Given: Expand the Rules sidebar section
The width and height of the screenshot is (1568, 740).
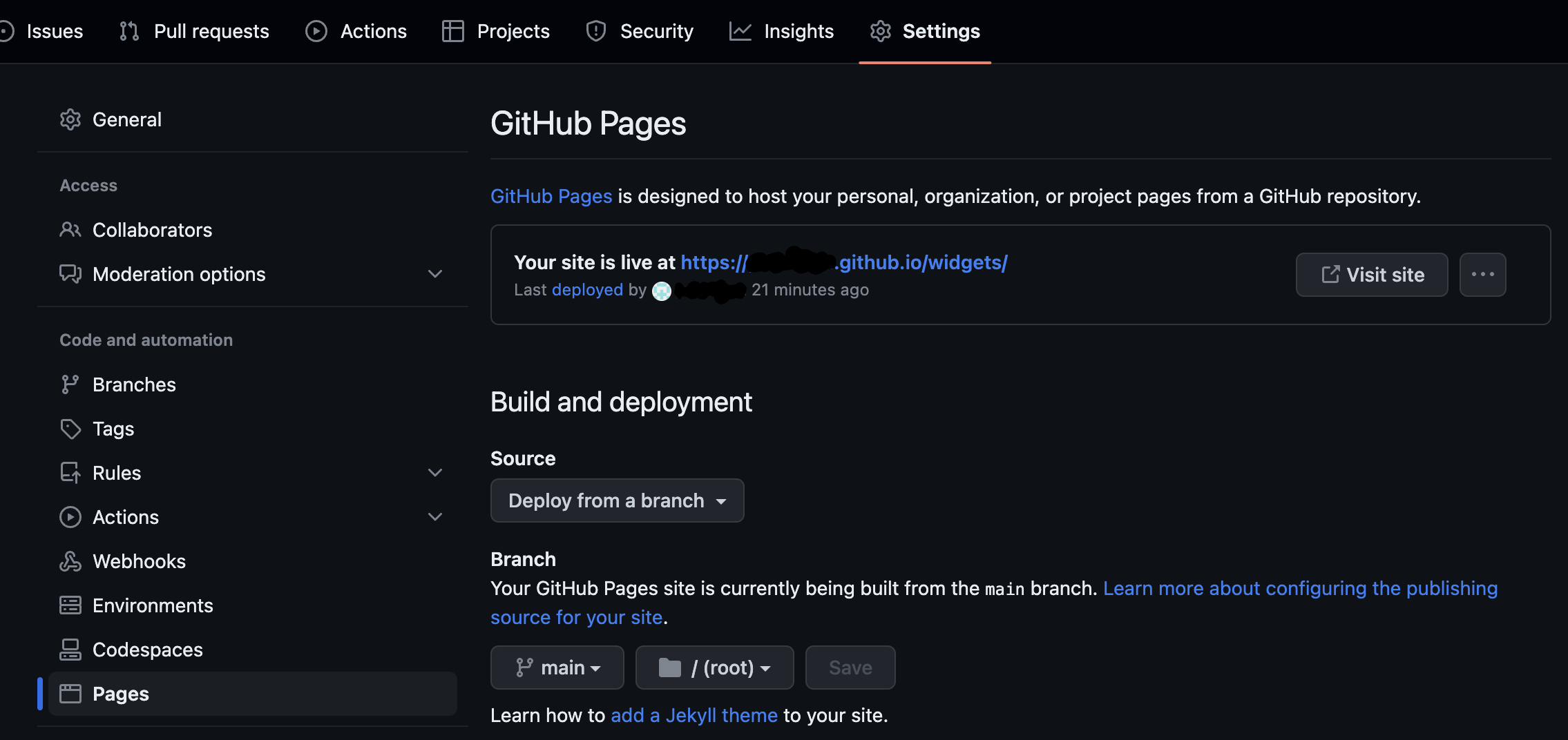Looking at the screenshot, I should (x=435, y=473).
